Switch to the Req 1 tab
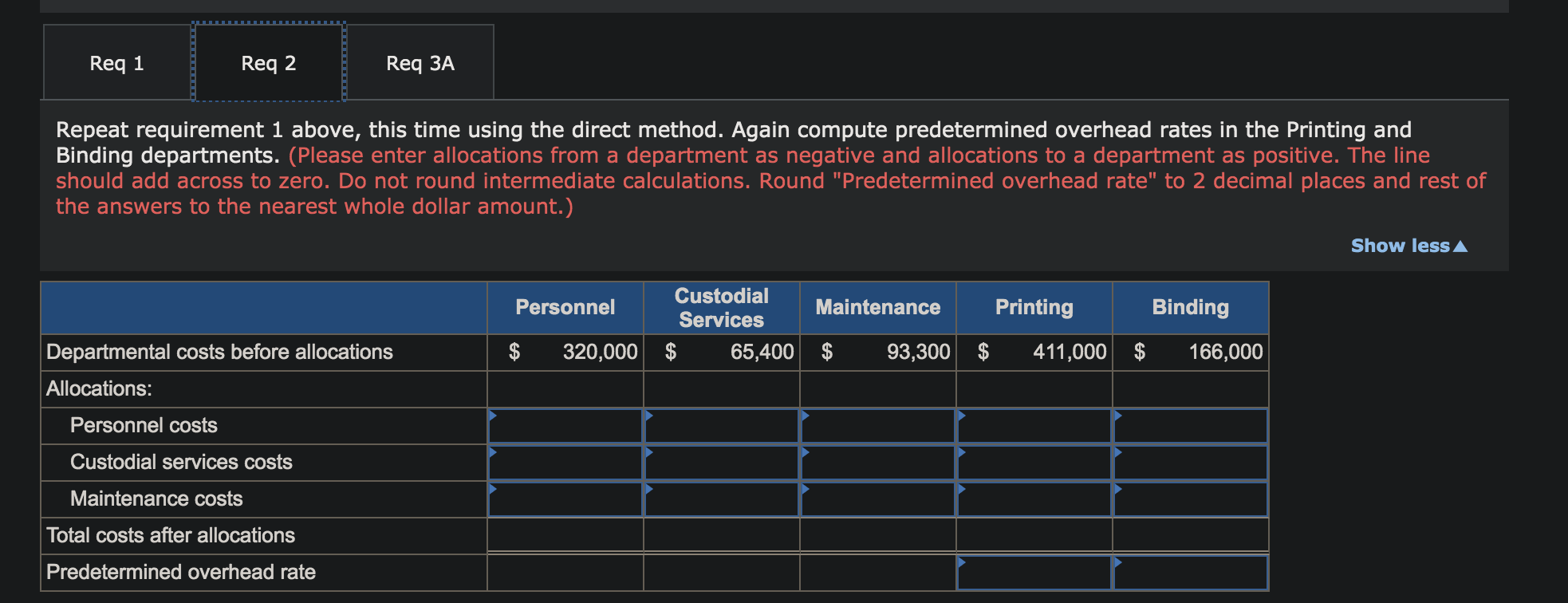 click(x=117, y=62)
